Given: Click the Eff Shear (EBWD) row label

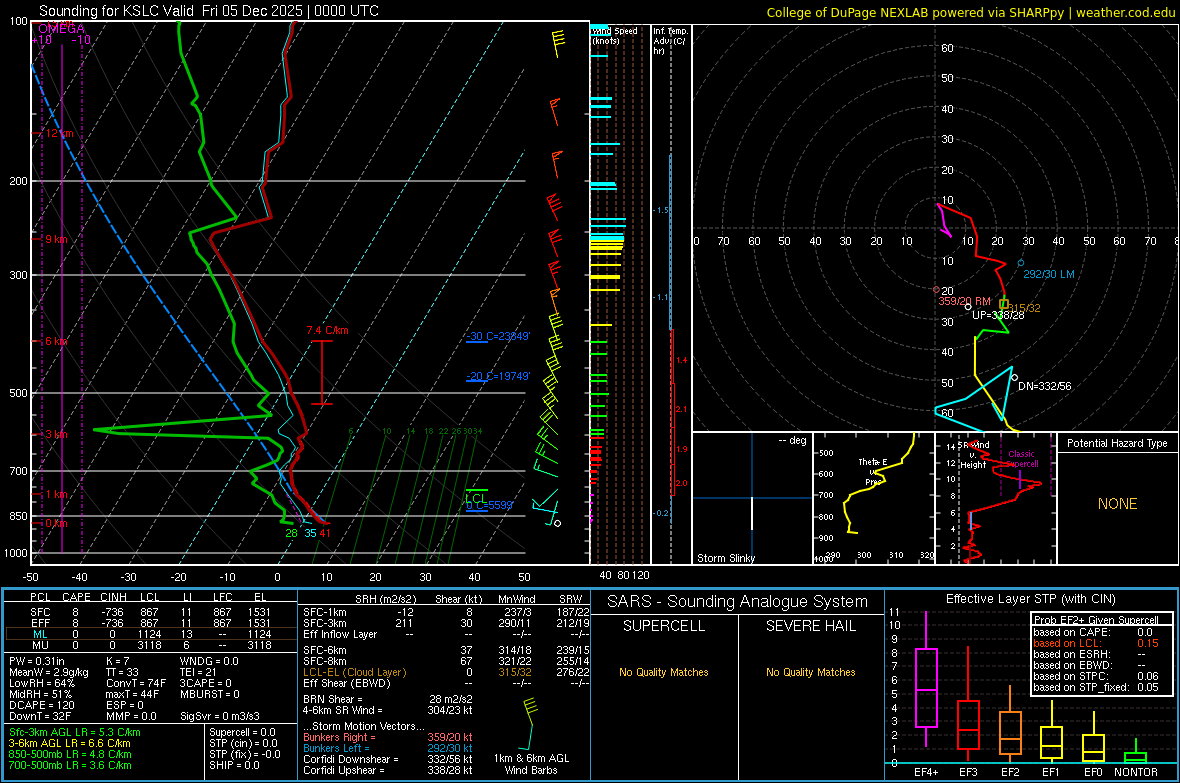Looking at the screenshot, I should (x=347, y=684).
